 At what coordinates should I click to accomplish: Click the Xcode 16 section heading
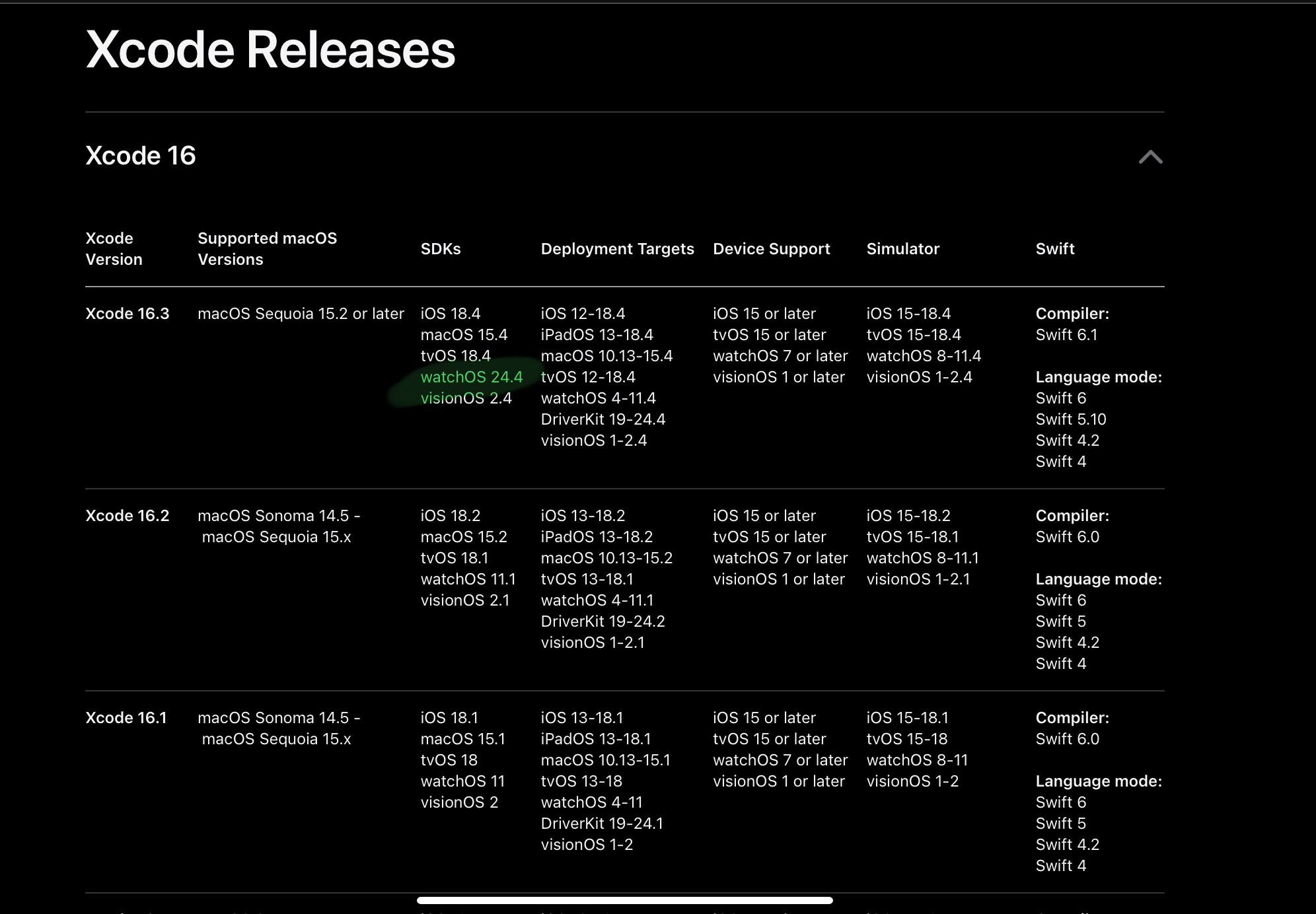point(141,156)
